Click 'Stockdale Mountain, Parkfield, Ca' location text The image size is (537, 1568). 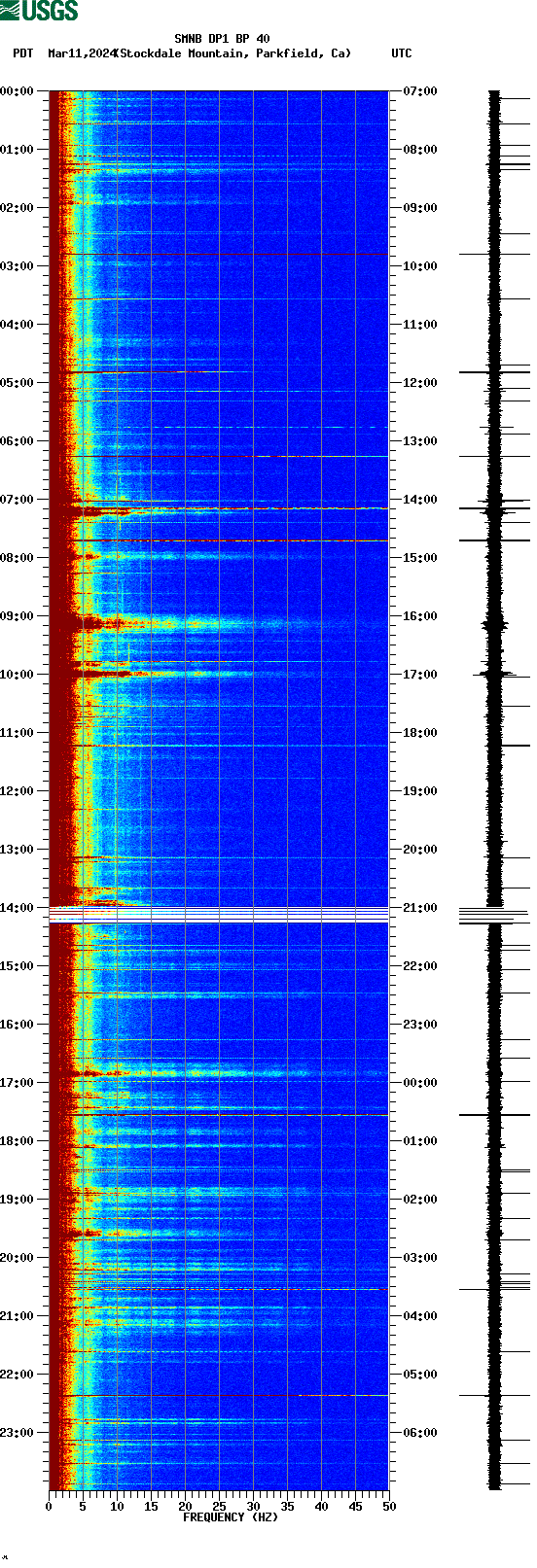233,53
